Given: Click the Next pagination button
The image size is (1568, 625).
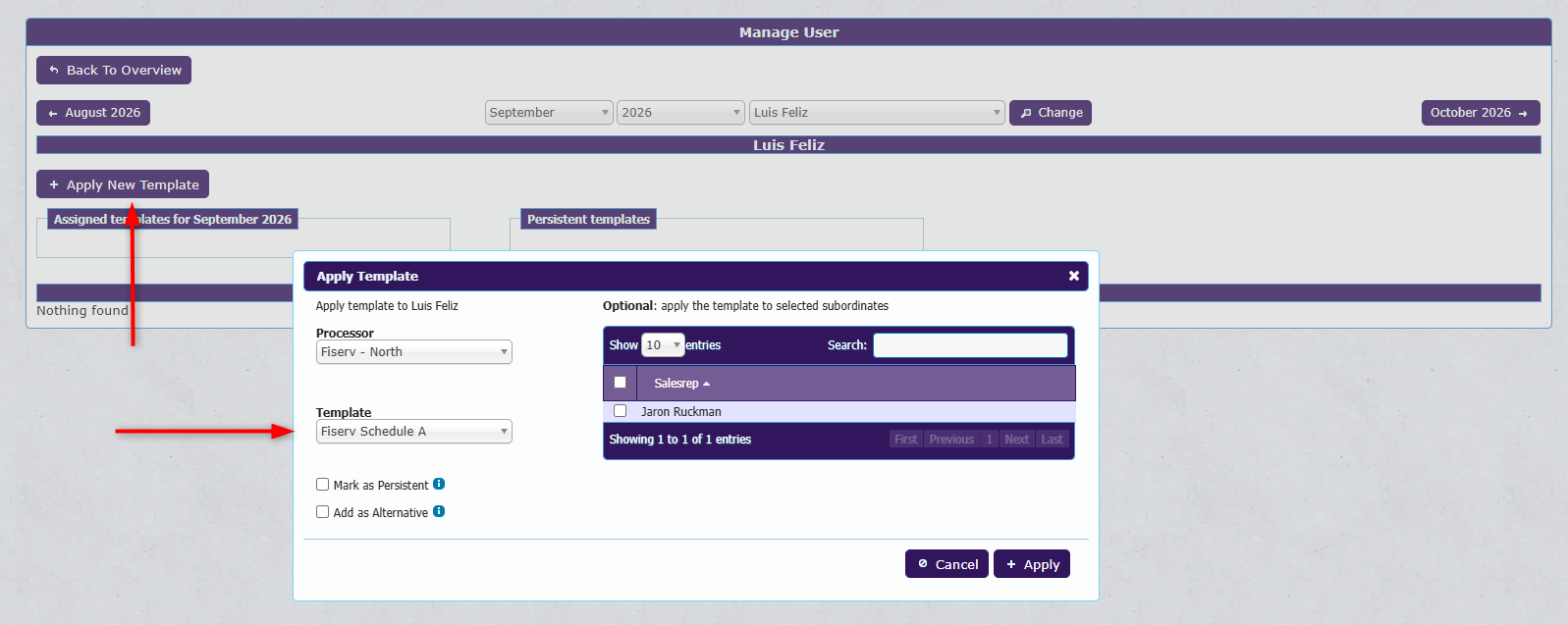Looking at the screenshot, I should 1017,440.
